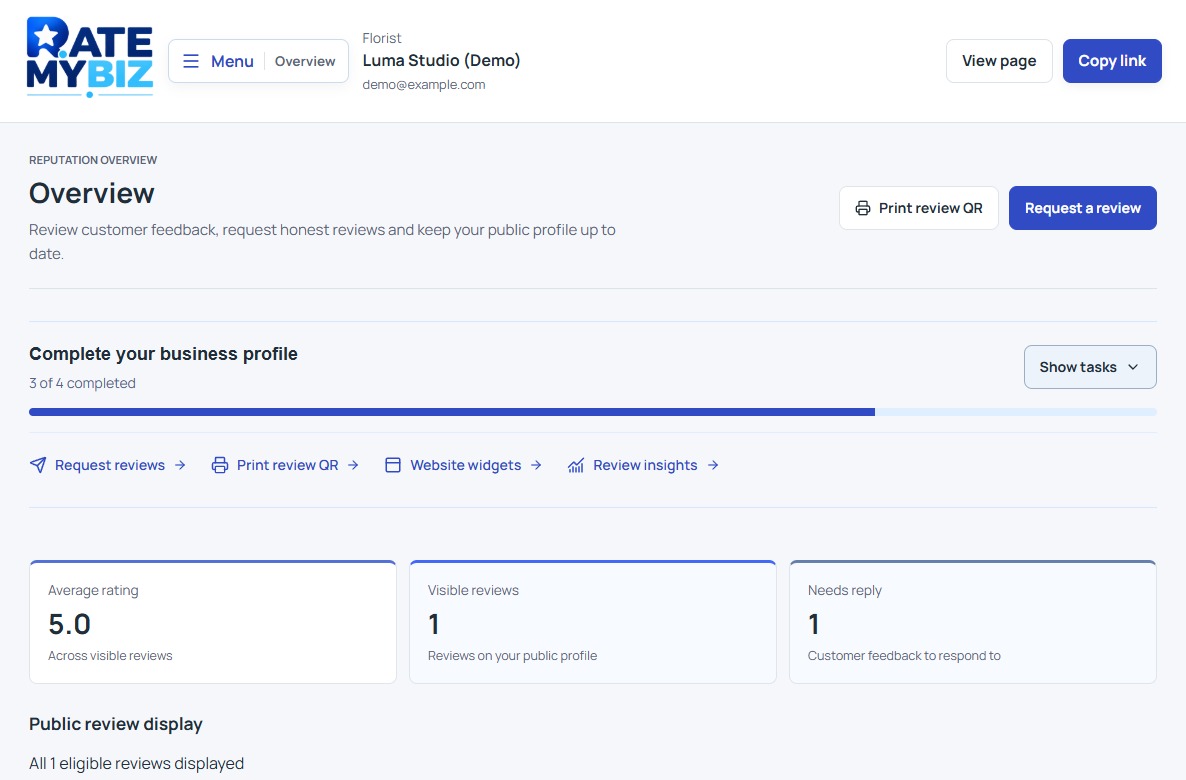Click 'REPUTATION OVERVIEW' label
Viewport: 1186px width, 780px height.
tap(93, 160)
